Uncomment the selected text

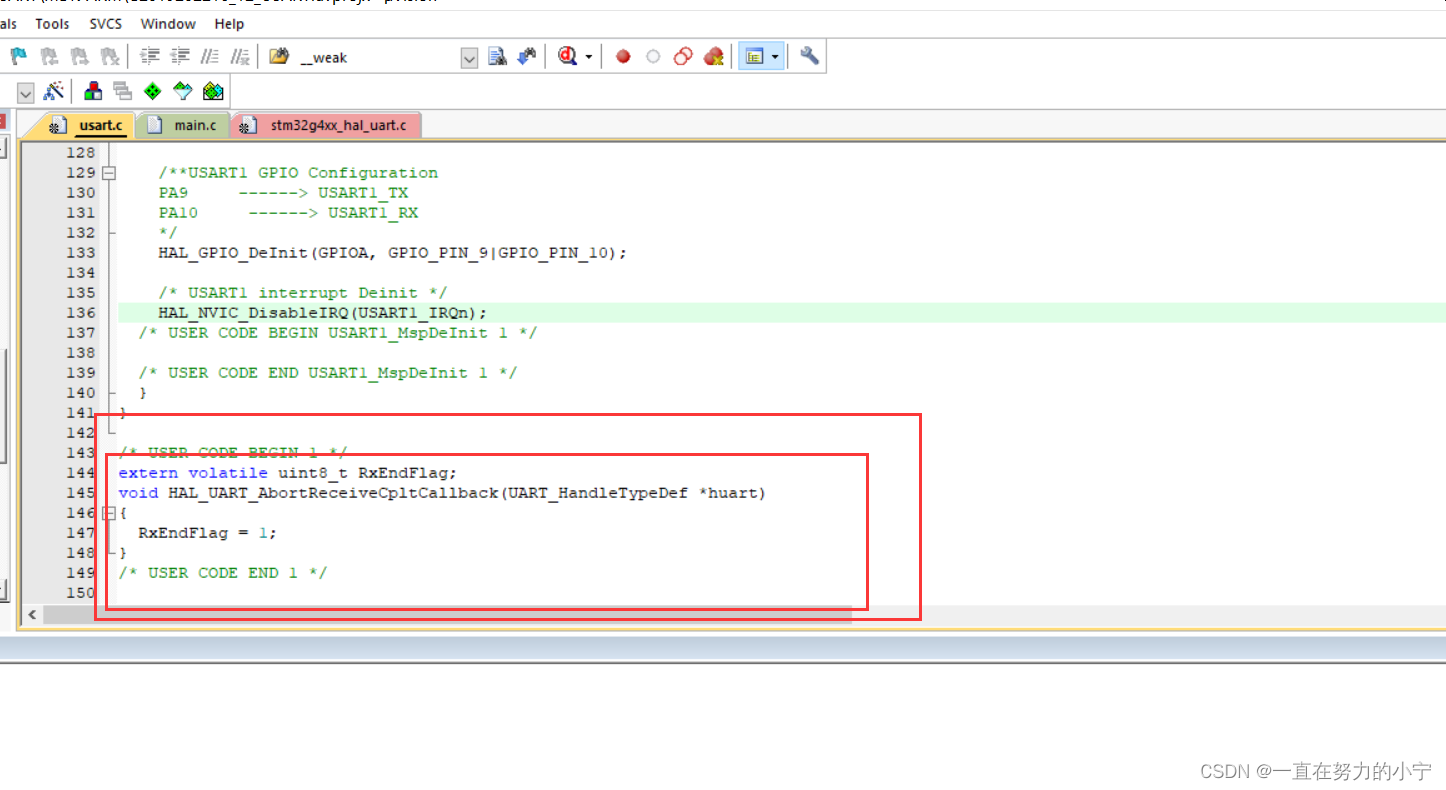pos(240,57)
